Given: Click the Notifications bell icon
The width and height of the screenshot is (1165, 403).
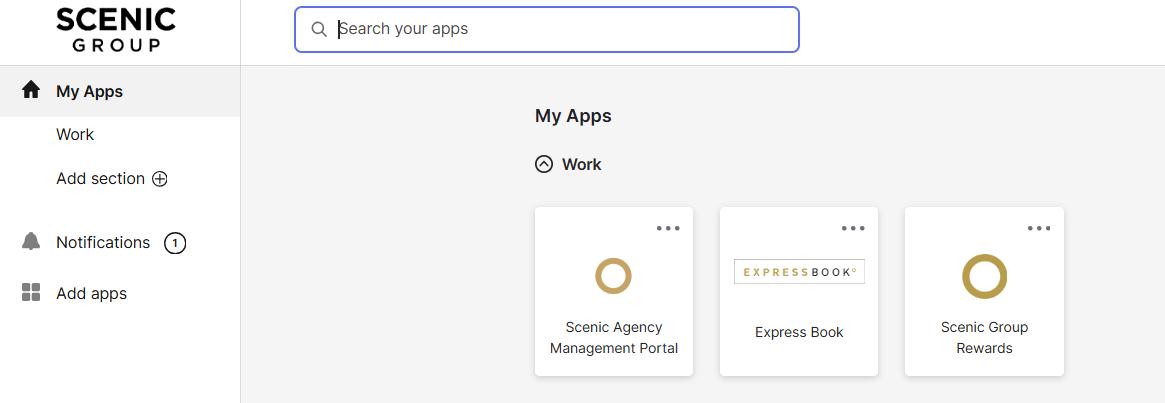Looking at the screenshot, I should [x=31, y=242].
